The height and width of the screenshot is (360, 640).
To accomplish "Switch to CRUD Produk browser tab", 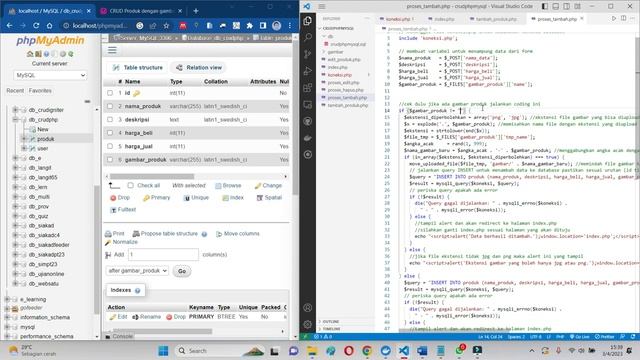I will tap(140, 11).
